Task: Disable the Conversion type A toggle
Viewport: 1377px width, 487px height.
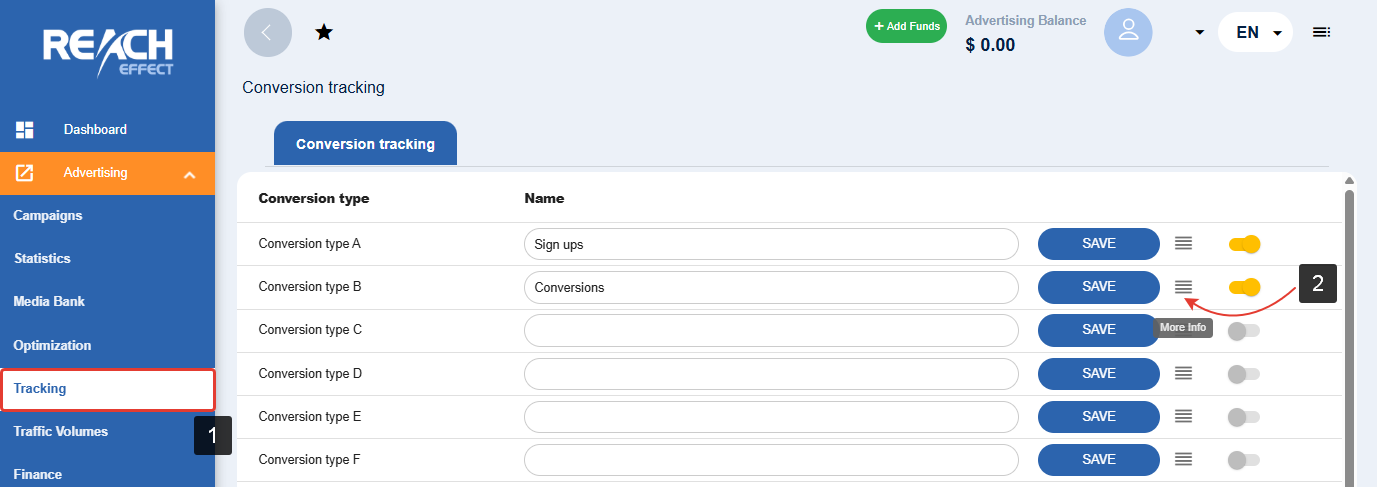Action: pyautogui.click(x=1244, y=244)
